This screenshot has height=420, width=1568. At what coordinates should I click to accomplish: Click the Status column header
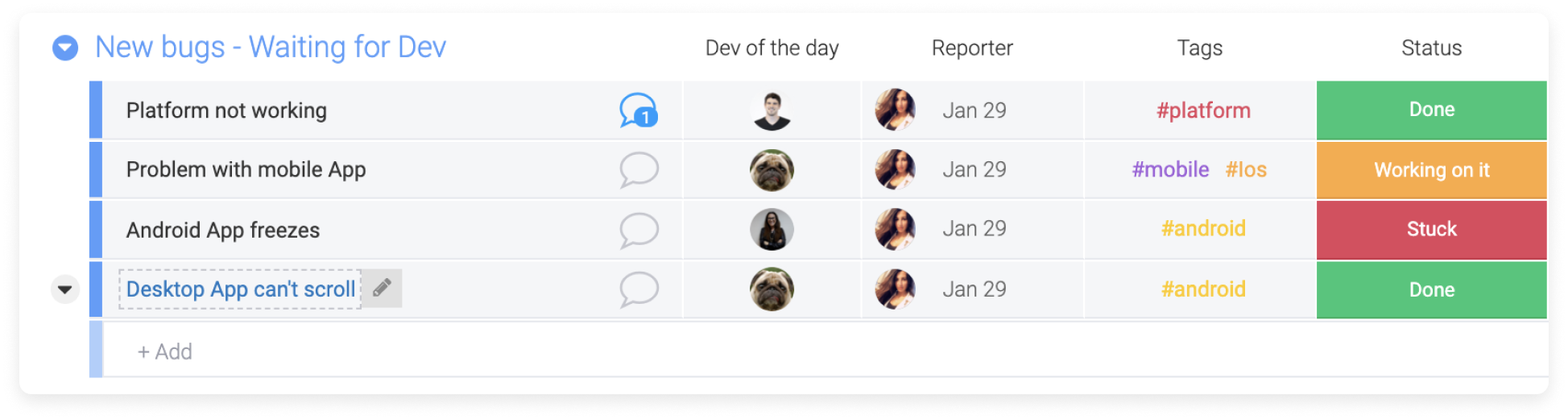pyautogui.click(x=1431, y=48)
